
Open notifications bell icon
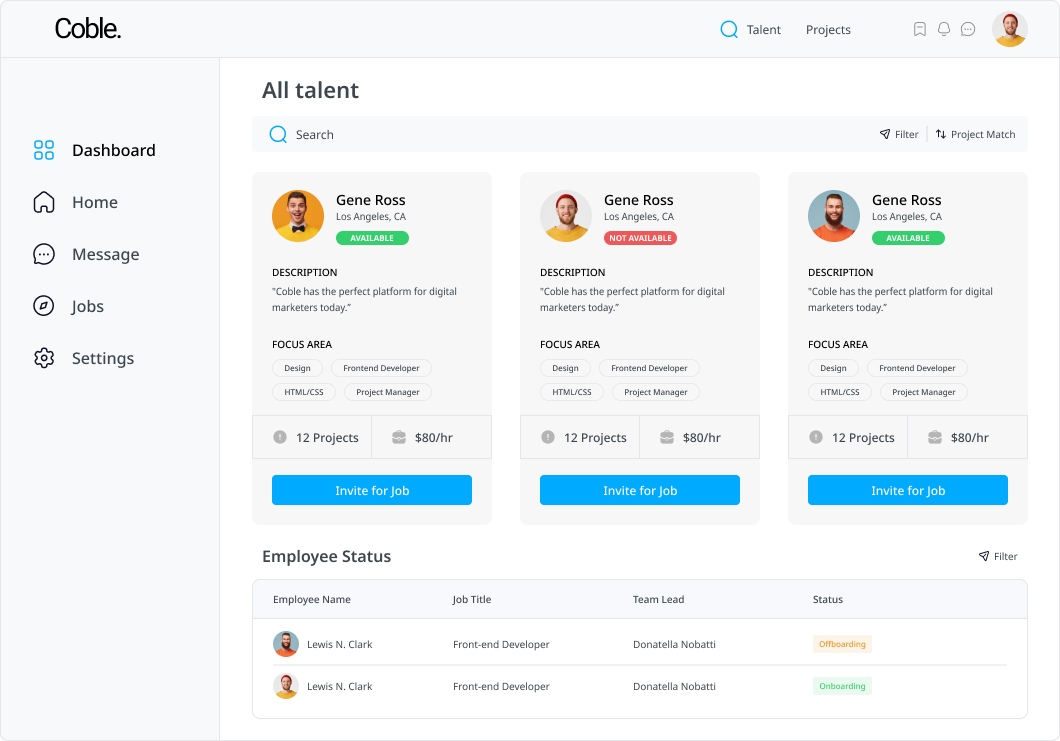[944, 30]
